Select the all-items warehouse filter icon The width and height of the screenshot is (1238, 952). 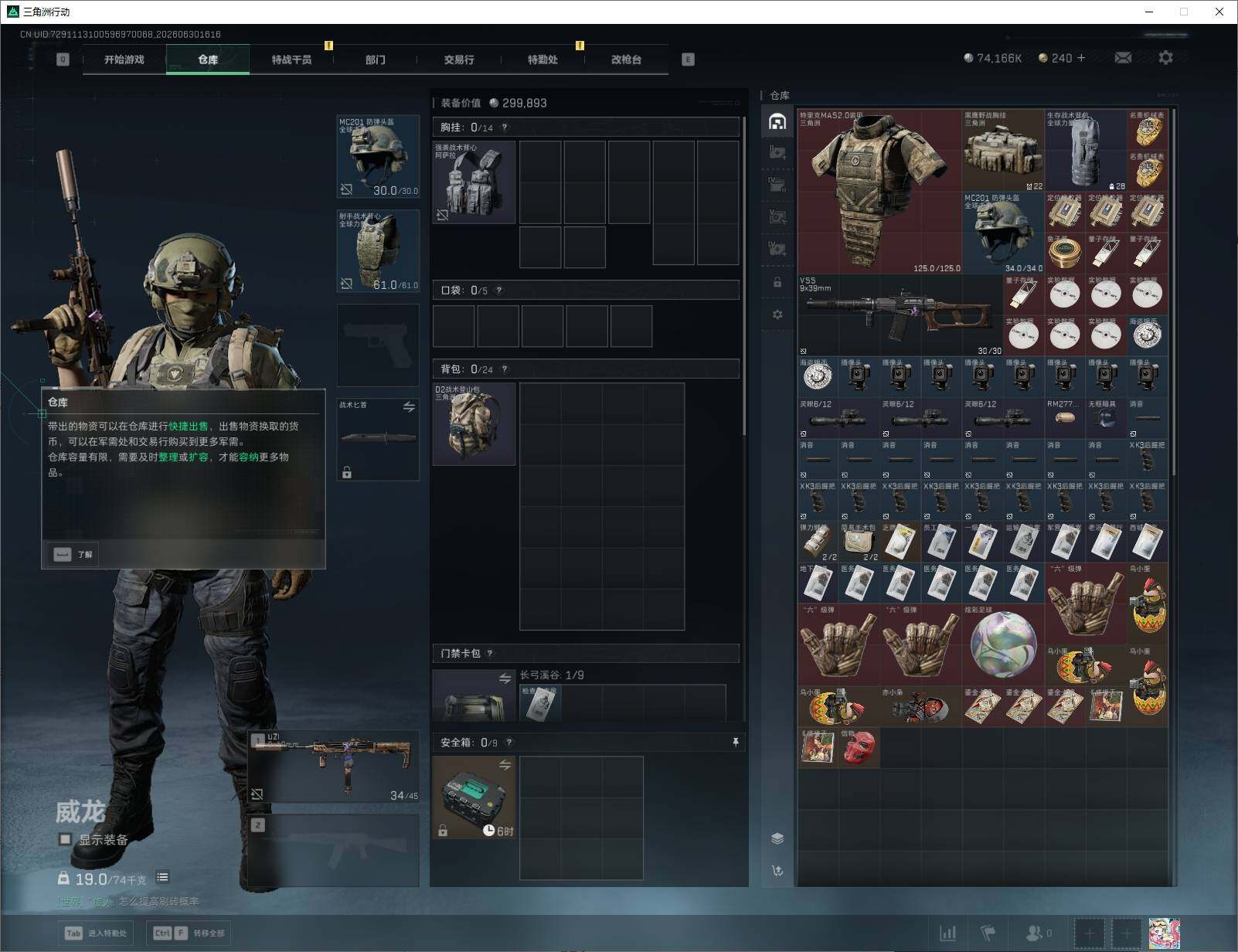[x=777, y=121]
